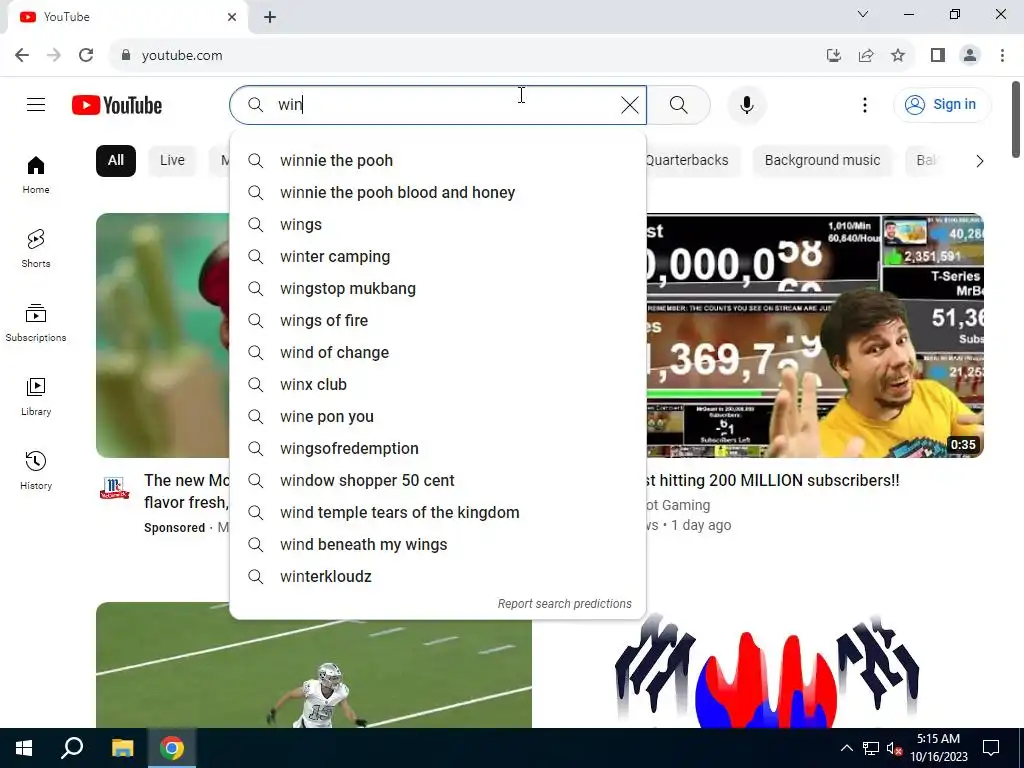
Task: Choose suggestion "window shopper 50 cent"
Action: pos(438,481)
